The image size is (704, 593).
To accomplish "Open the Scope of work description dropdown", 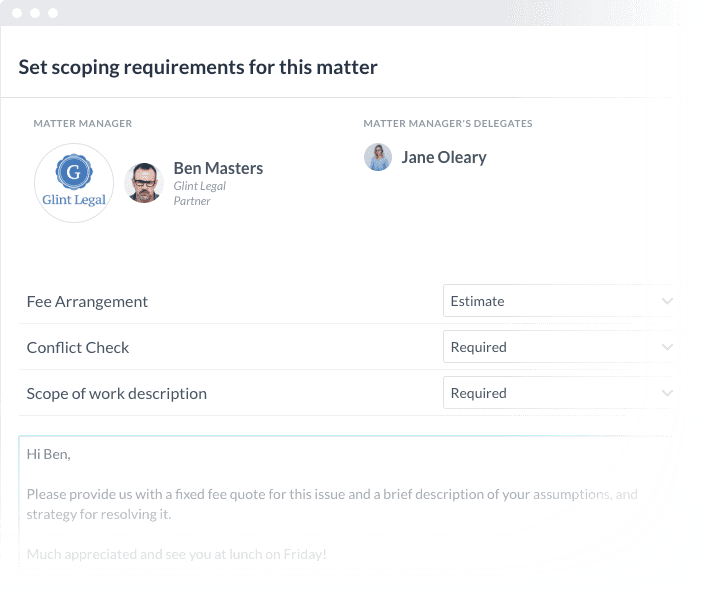I will (x=559, y=393).
